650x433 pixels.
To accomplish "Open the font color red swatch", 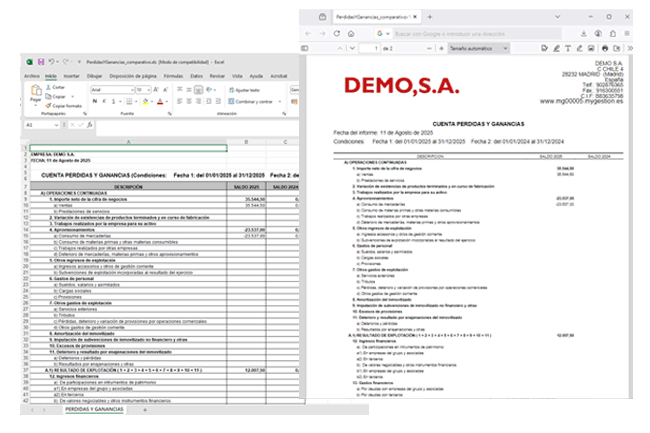I will [x=158, y=101].
